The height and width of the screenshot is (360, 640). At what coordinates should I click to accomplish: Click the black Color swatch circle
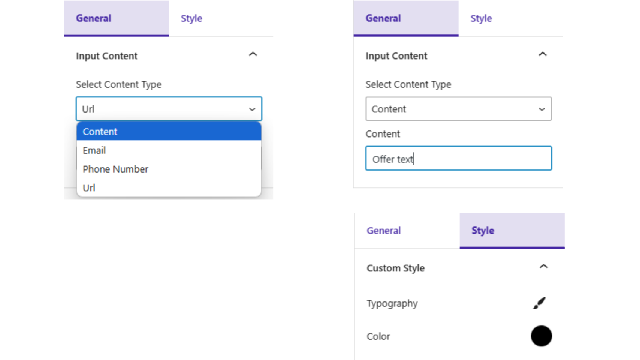pos(541,336)
